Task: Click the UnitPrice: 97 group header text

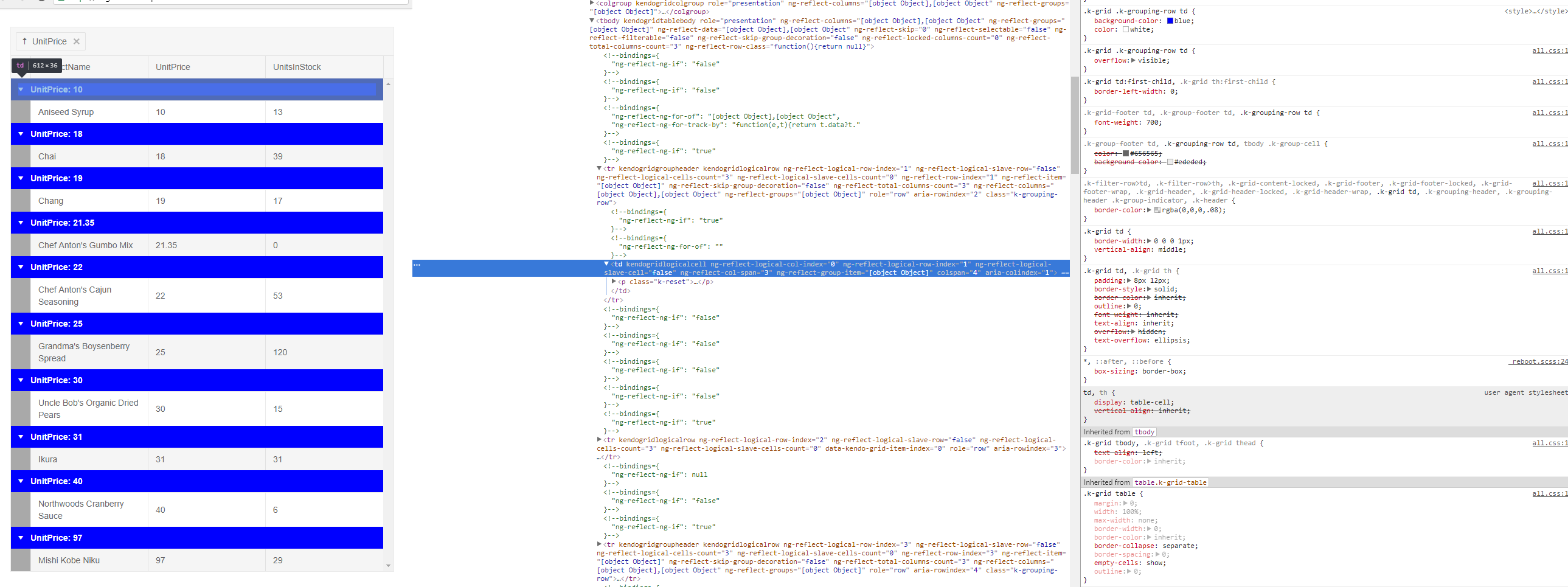Action: pos(56,538)
